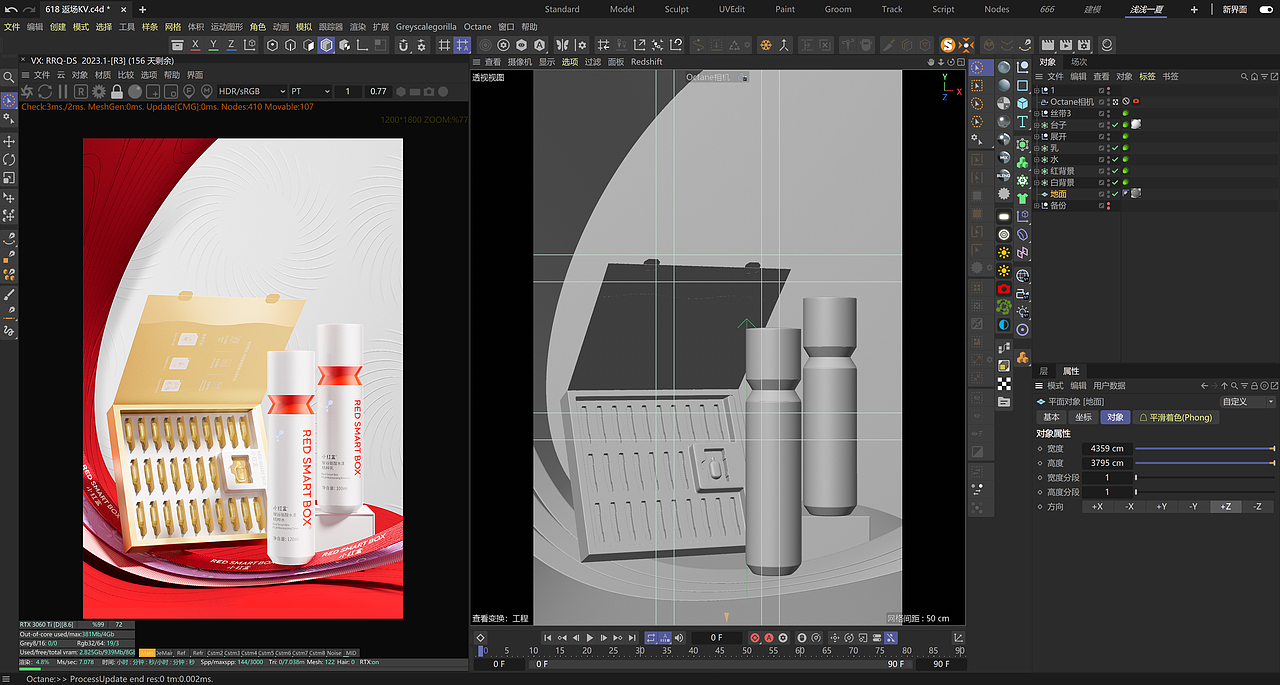Image resolution: width=1280 pixels, height=685 pixels.
Task: Click the green shirt cloth icon
Action: coord(1023,199)
